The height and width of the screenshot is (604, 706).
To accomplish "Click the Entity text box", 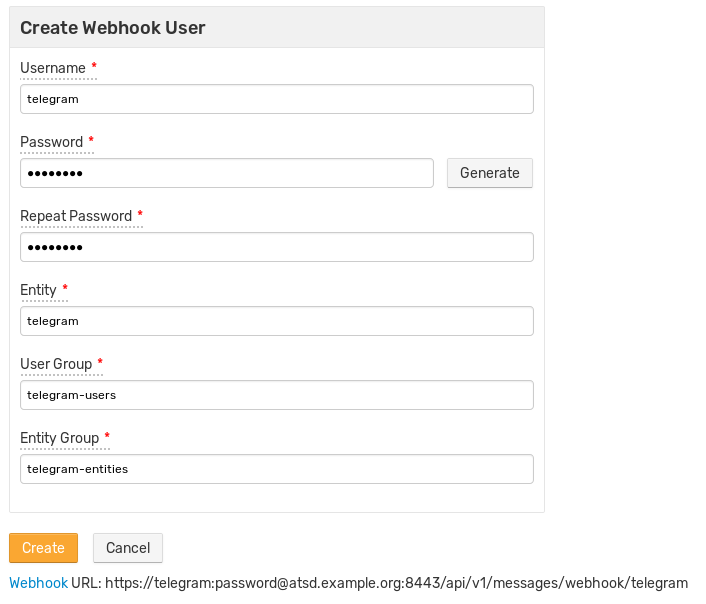I will click(276, 321).
